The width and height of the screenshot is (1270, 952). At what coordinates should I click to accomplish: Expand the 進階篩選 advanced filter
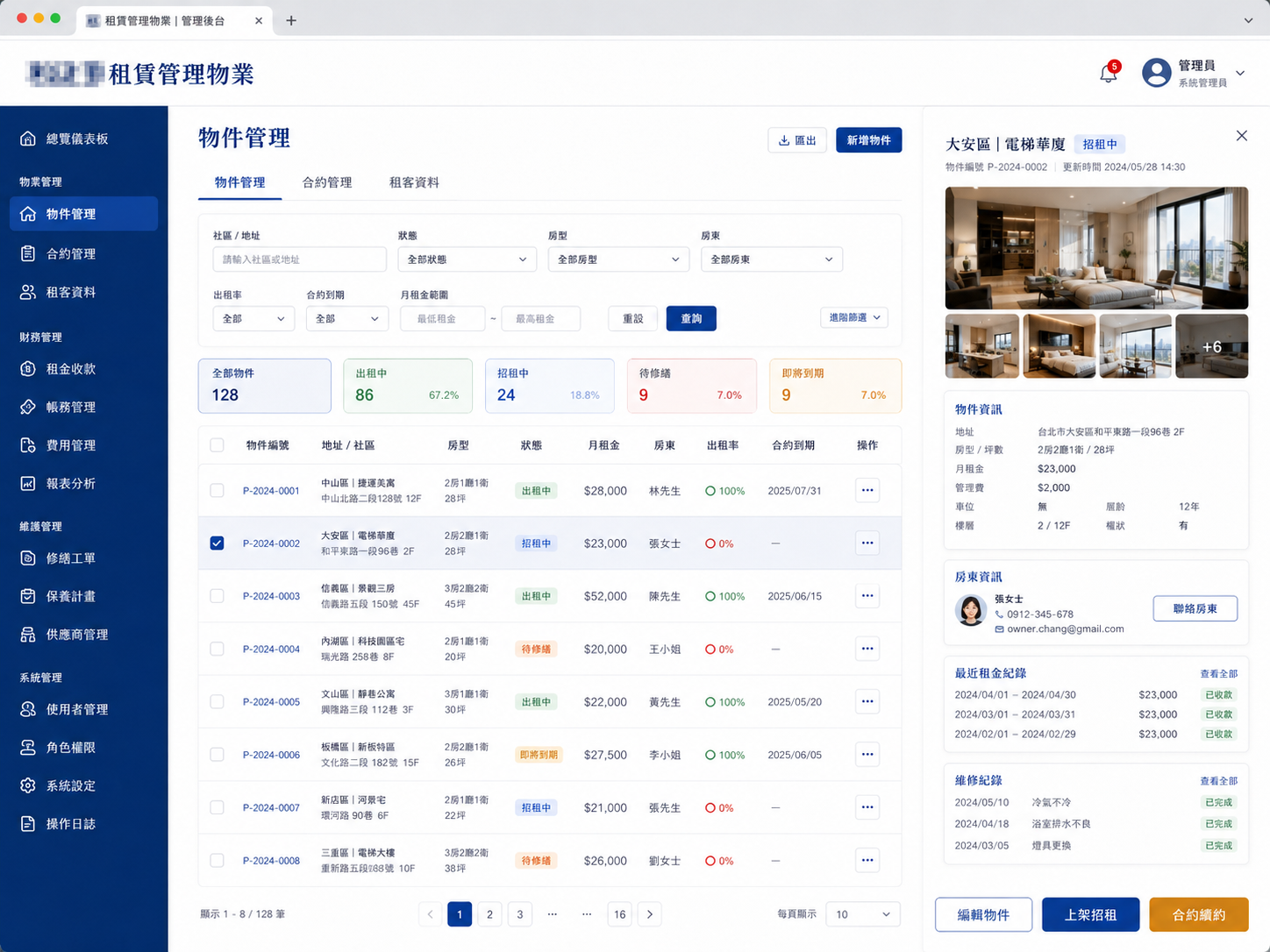tap(854, 317)
